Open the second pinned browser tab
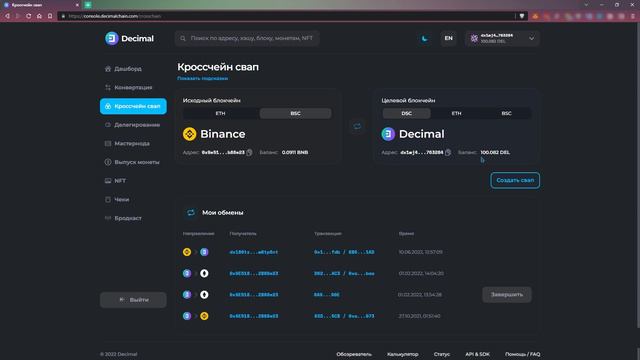Viewport: 640px width, 360px height. 88,5
